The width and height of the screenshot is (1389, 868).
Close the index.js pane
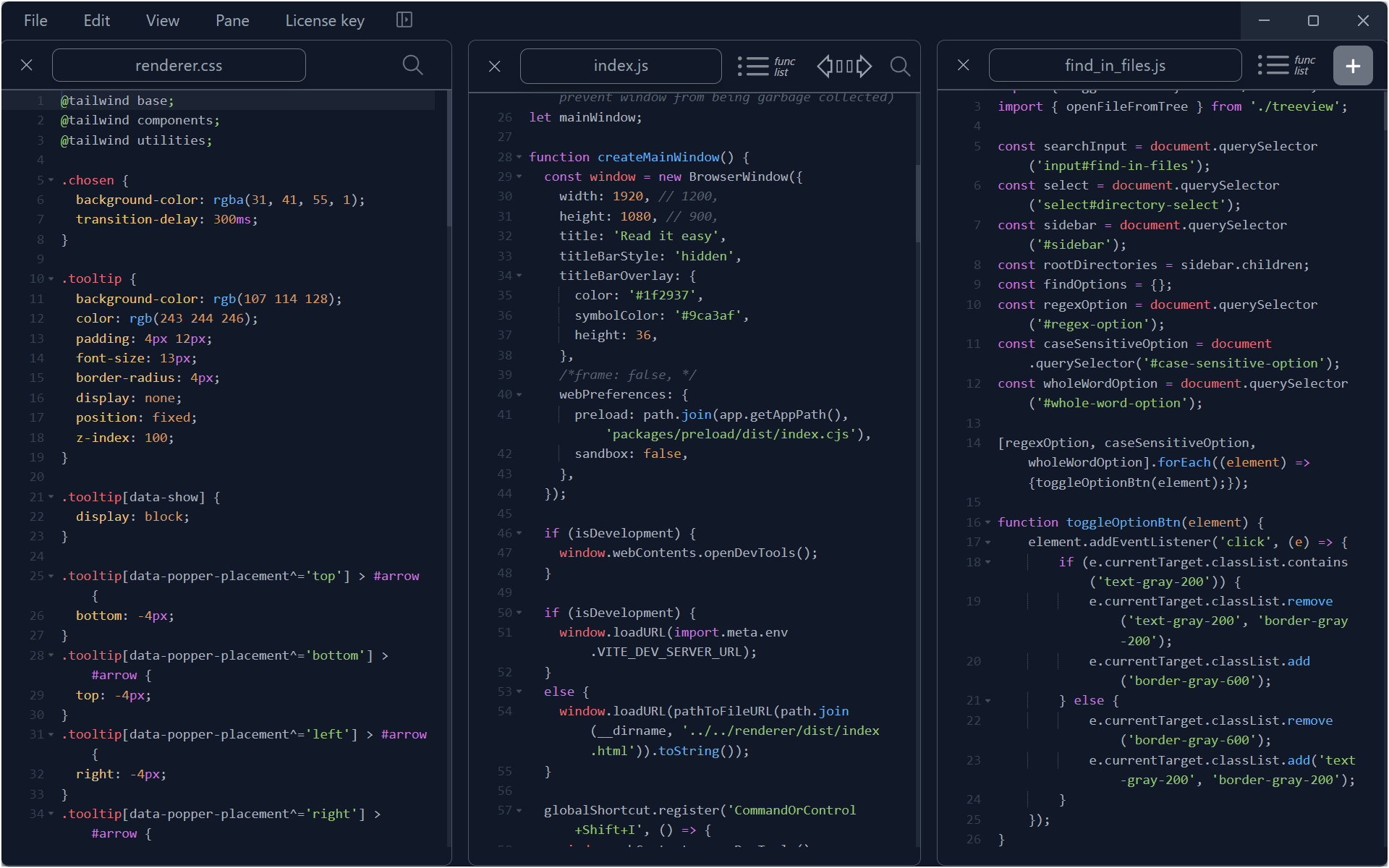click(495, 67)
